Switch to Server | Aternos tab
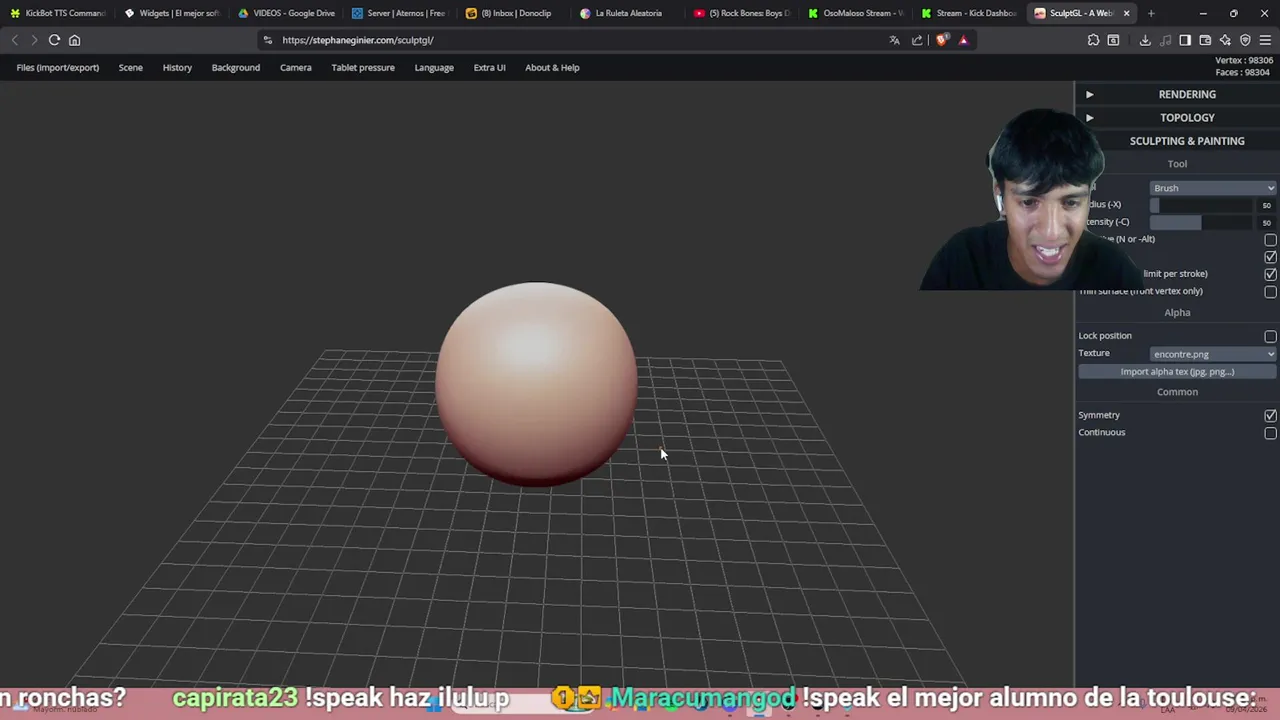 (400, 13)
